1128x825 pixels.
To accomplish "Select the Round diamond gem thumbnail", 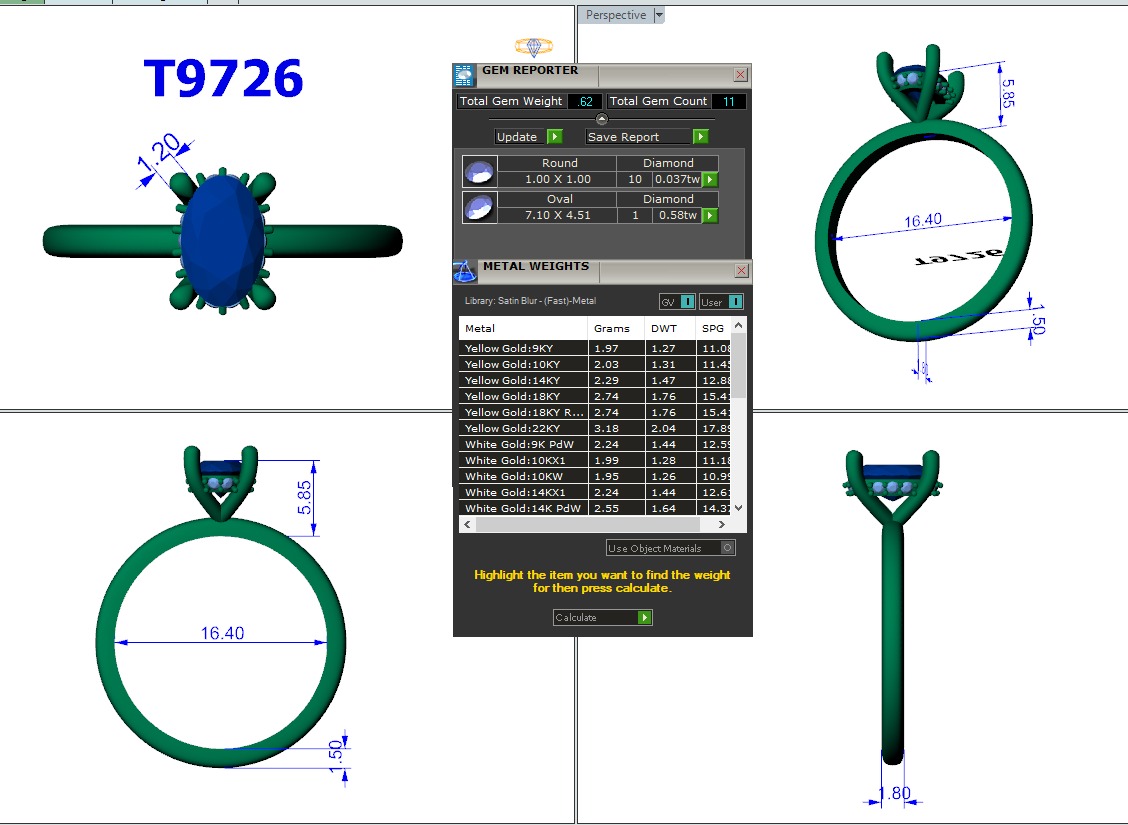I will [479, 172].
